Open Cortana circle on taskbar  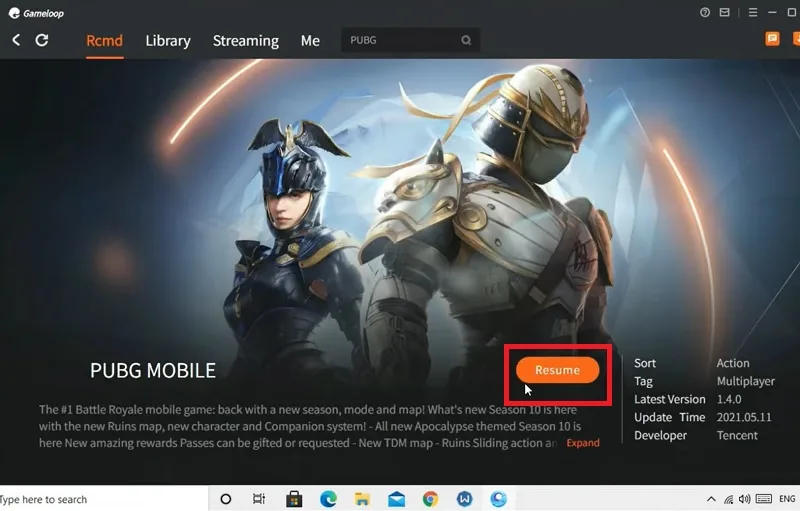(226, 499)
